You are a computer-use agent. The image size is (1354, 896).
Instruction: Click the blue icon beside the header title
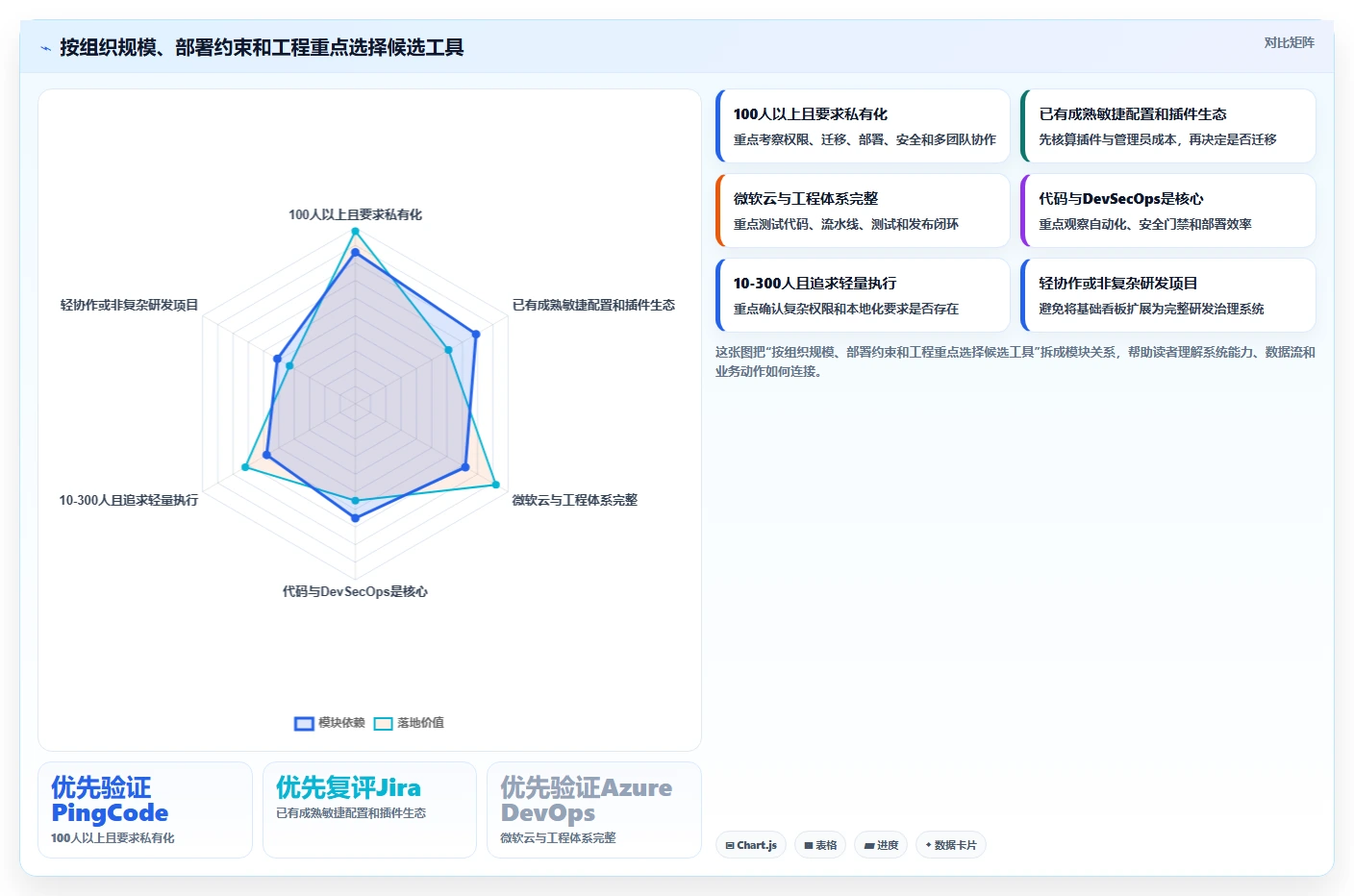[45, 48]
